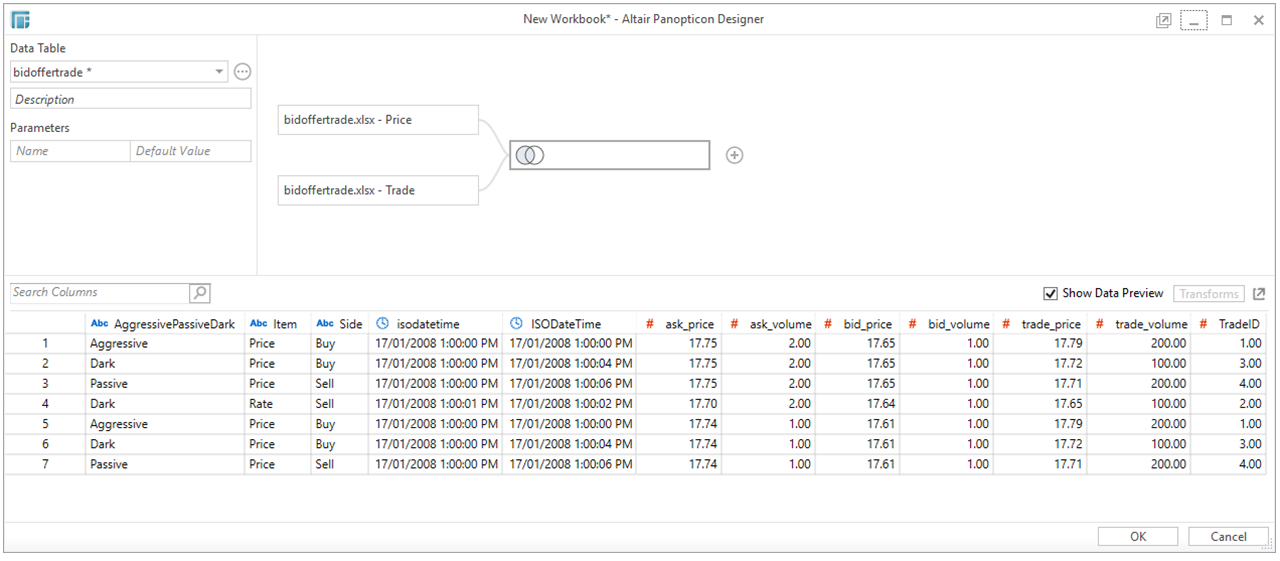The image size is (1280, 561).
Task: Select row number 7 header
Action: click(x=45, y=465)
